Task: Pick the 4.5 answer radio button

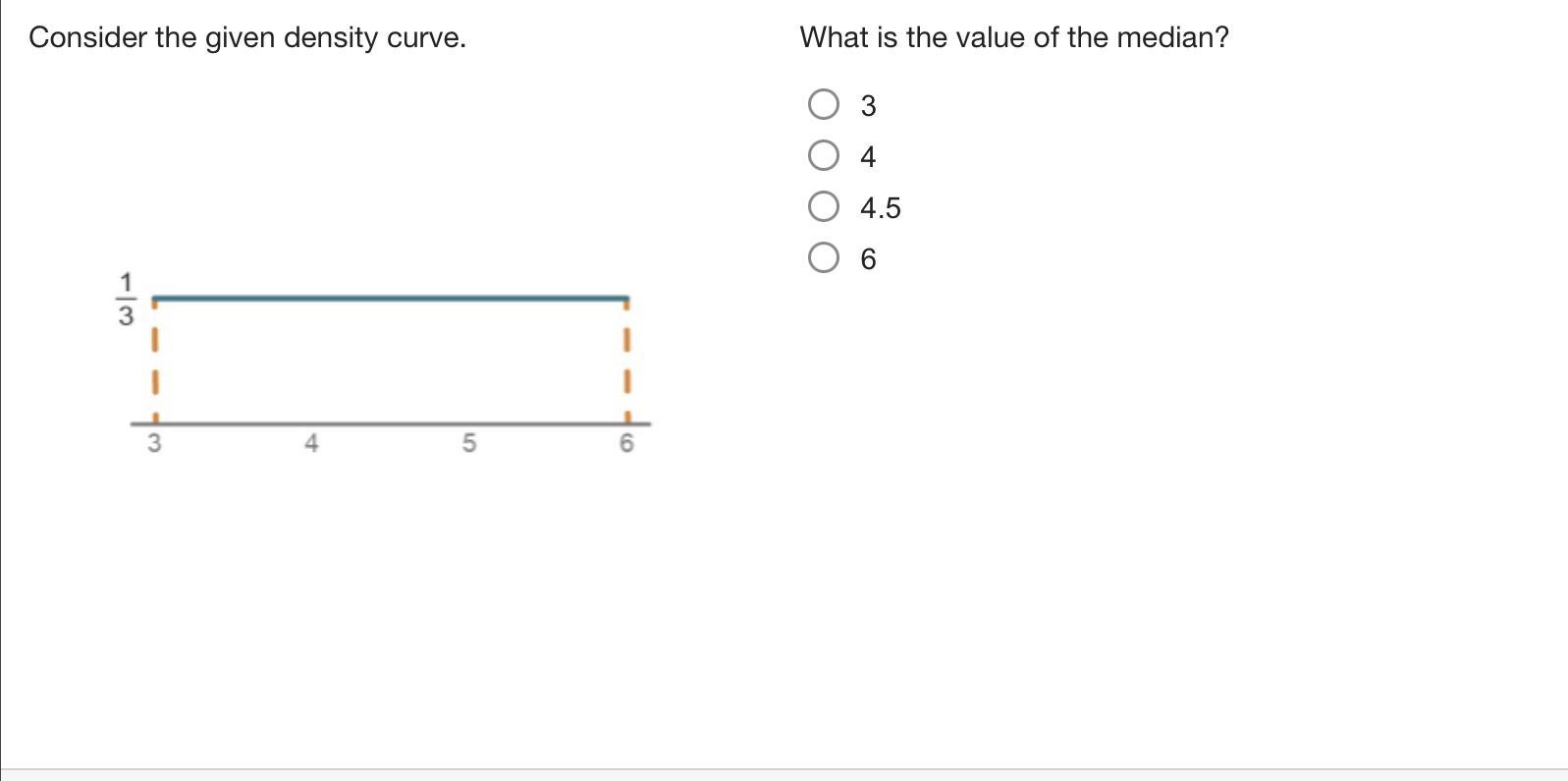Action: point(823,206)
